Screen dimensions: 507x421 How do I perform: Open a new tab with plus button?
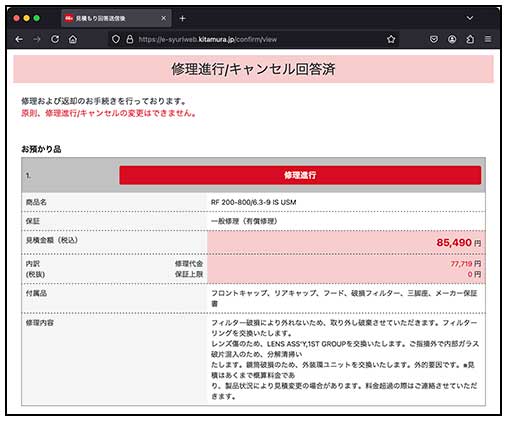182,18
